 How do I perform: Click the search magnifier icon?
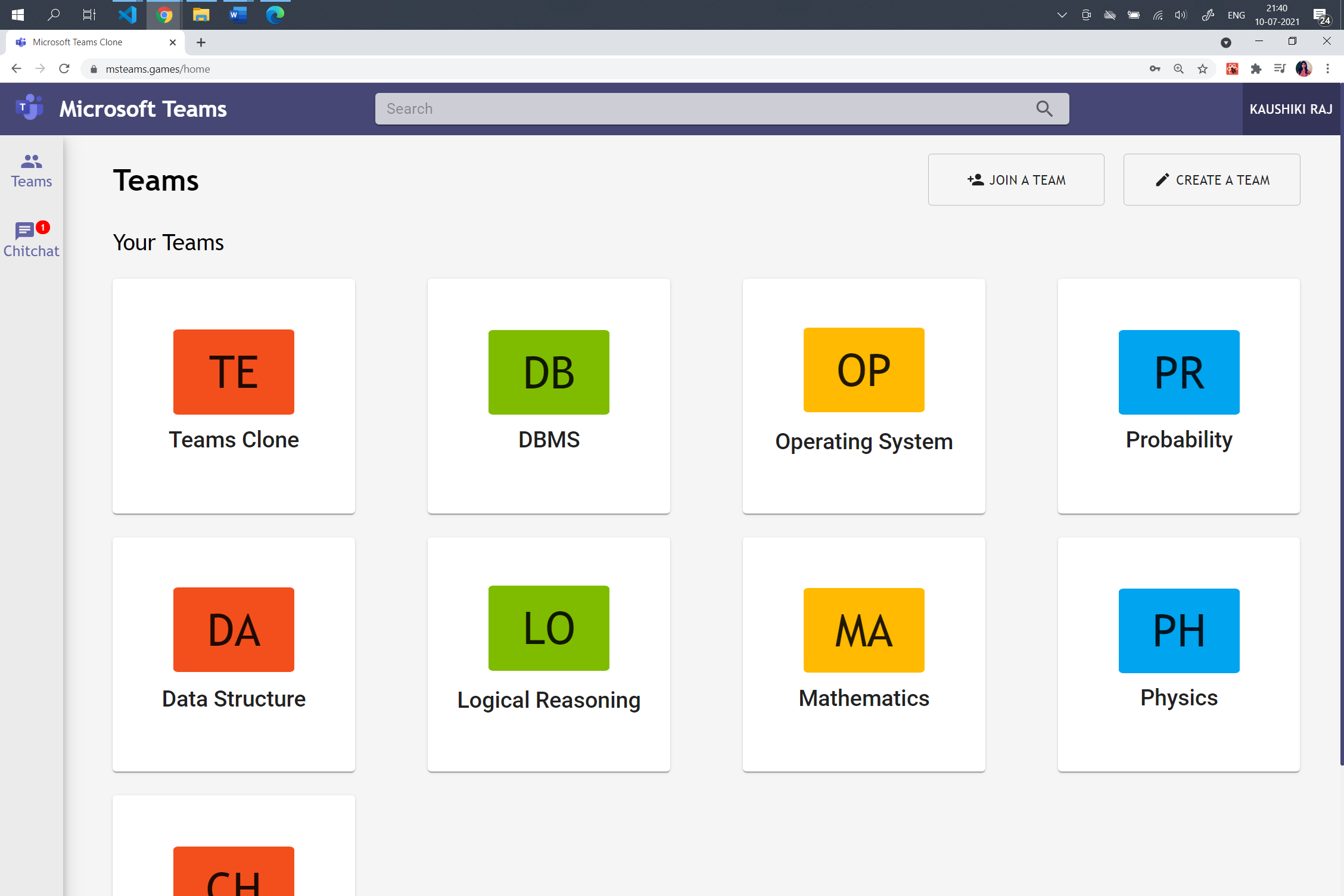pyautogui.click(x=1044, y=108)
